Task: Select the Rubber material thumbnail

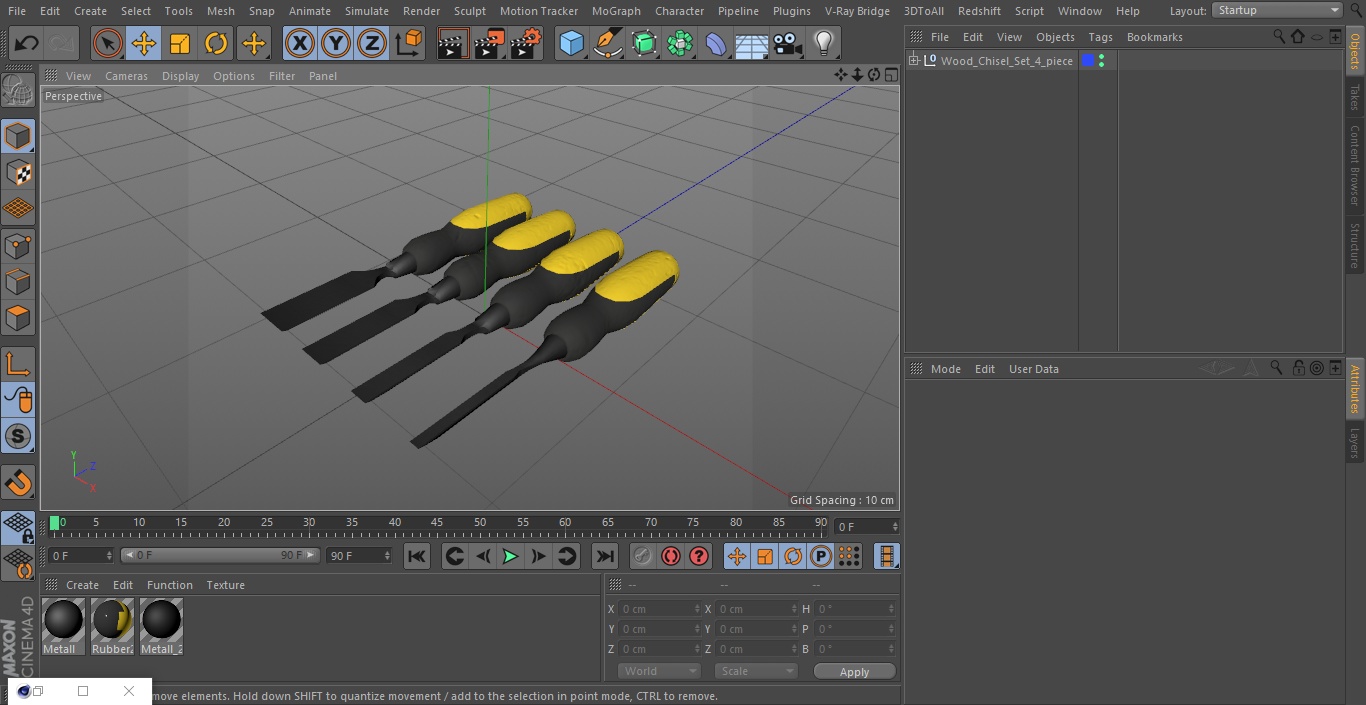Action: click(x=112, y=621)
